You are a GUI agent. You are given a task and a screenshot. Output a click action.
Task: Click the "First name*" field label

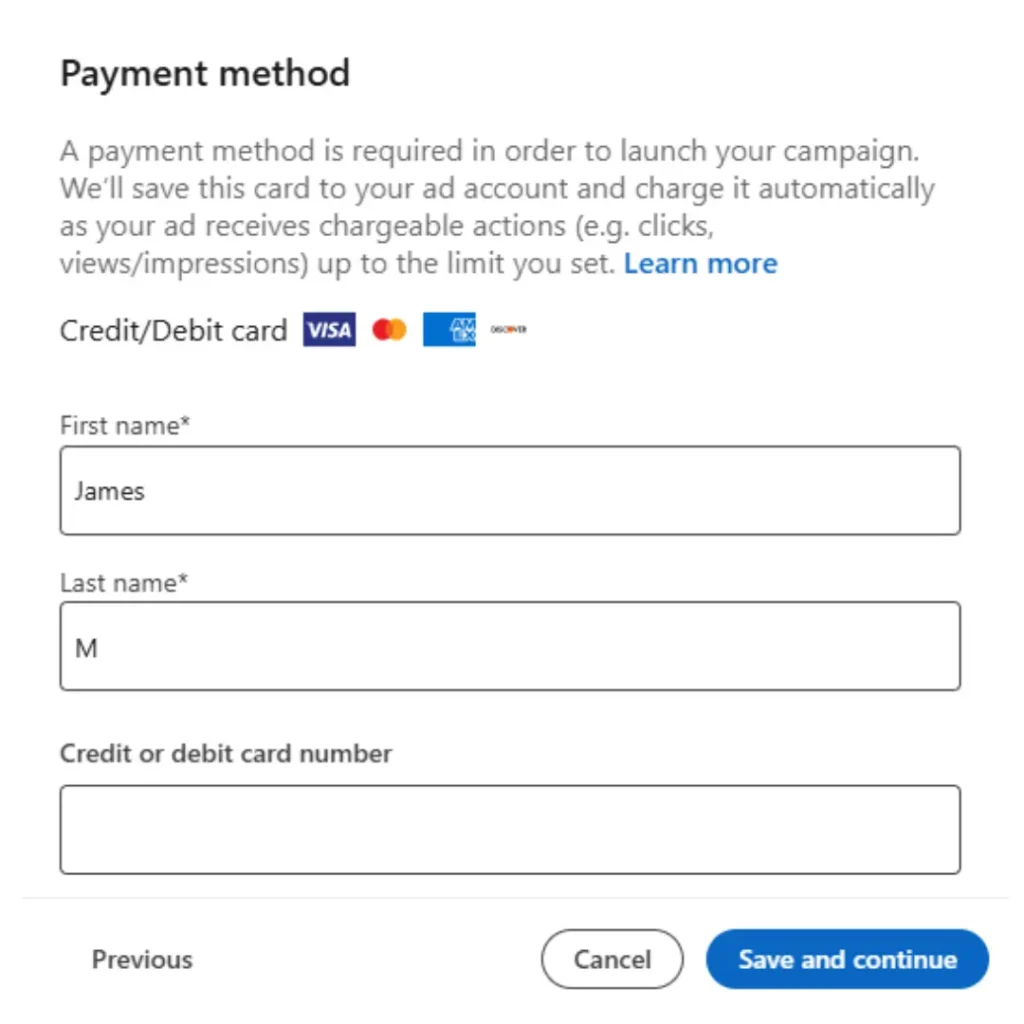pyautogui.click(x=125, y=426)
